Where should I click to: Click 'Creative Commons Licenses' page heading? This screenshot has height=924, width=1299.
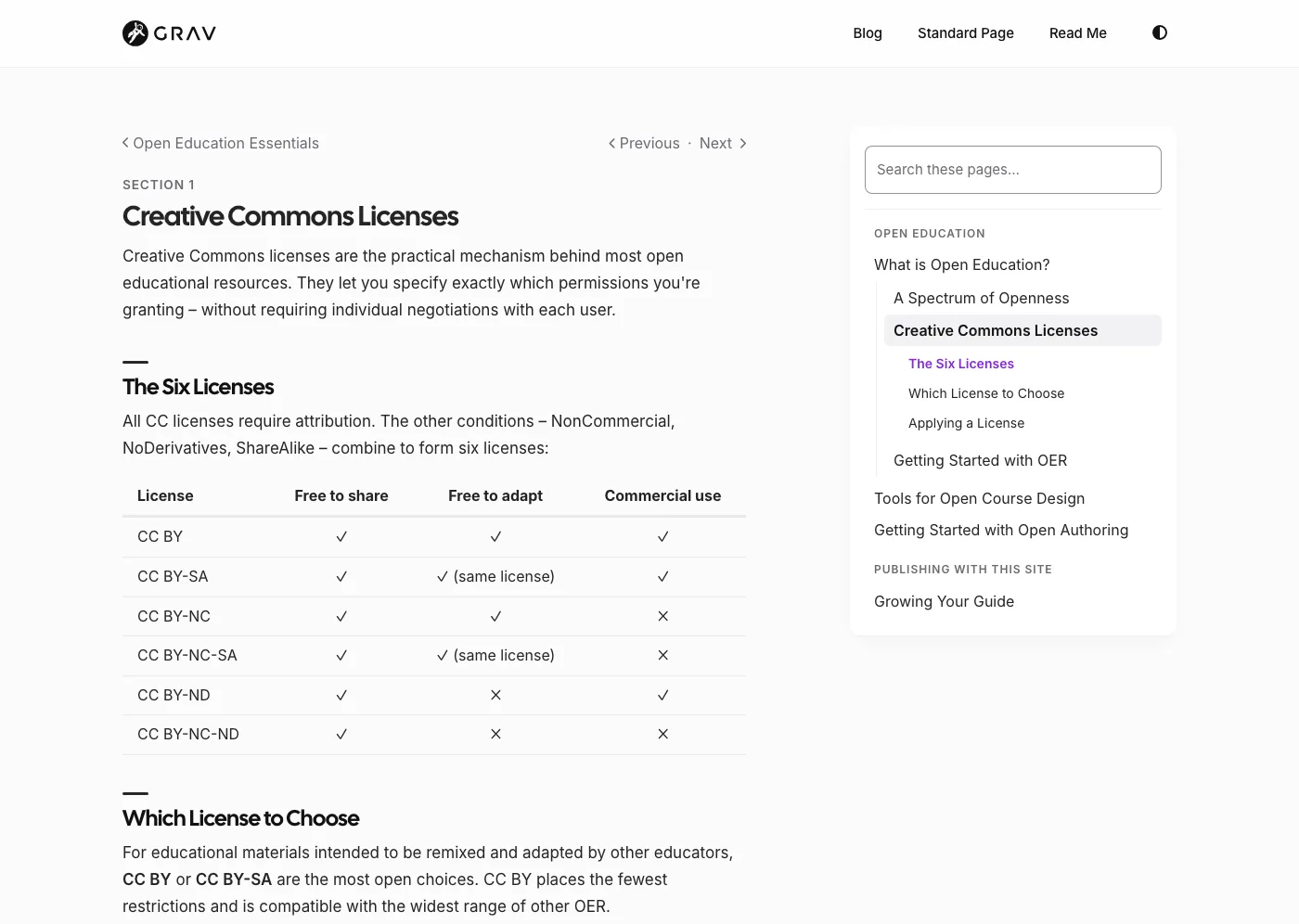pyautogui.click(x=290, y=216)
